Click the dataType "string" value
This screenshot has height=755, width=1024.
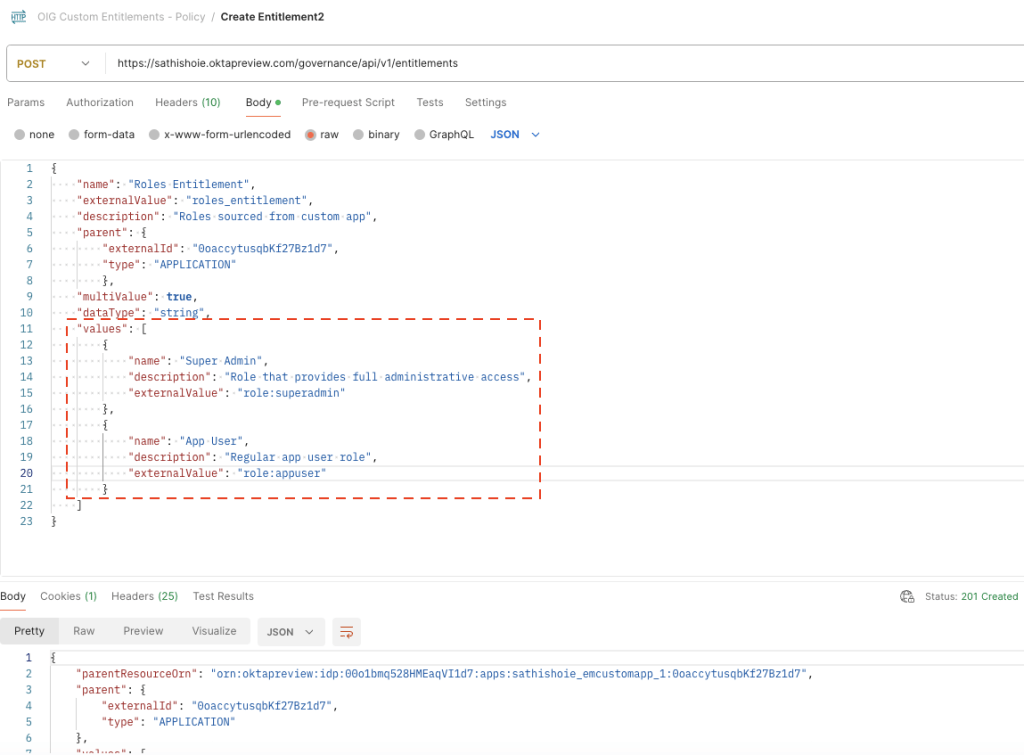179,313
